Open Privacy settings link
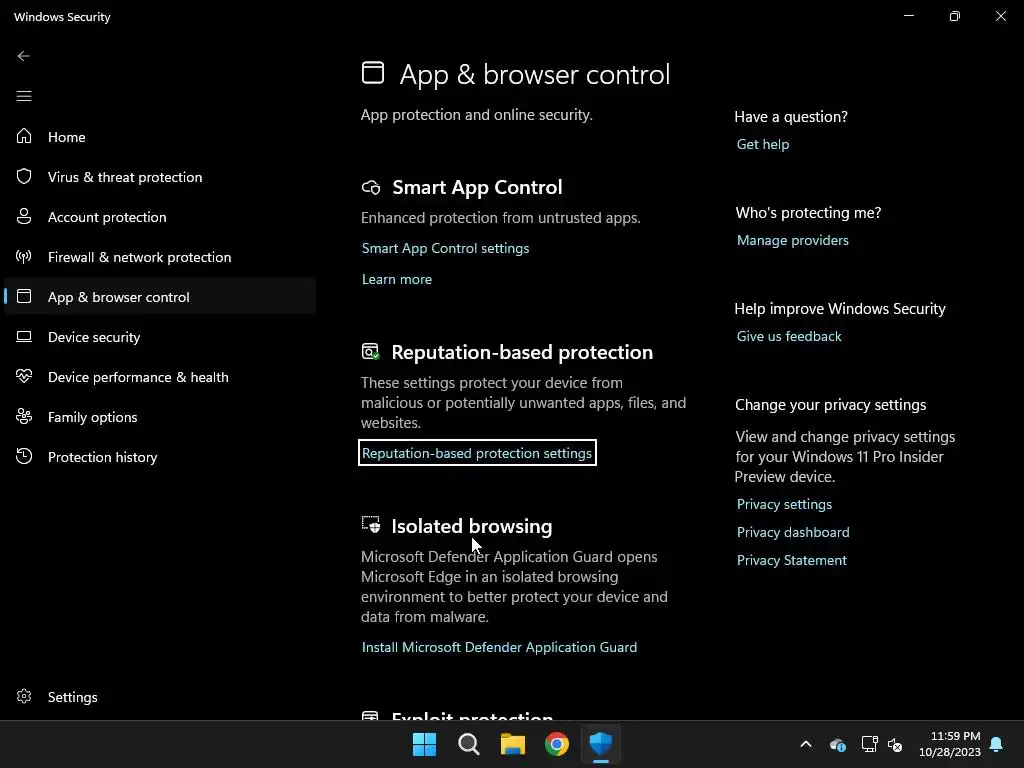This screenshot has height=768, width=1024. tap(784, 504)
